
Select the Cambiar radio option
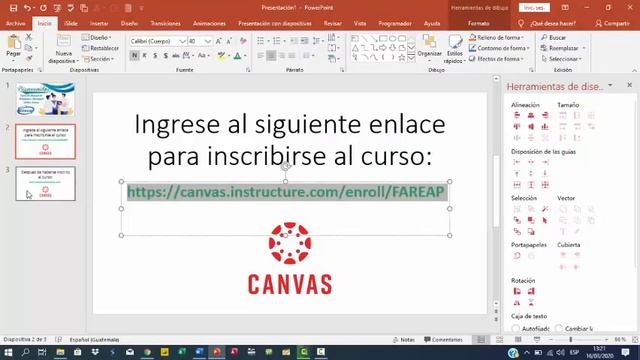tap(559, 328)
